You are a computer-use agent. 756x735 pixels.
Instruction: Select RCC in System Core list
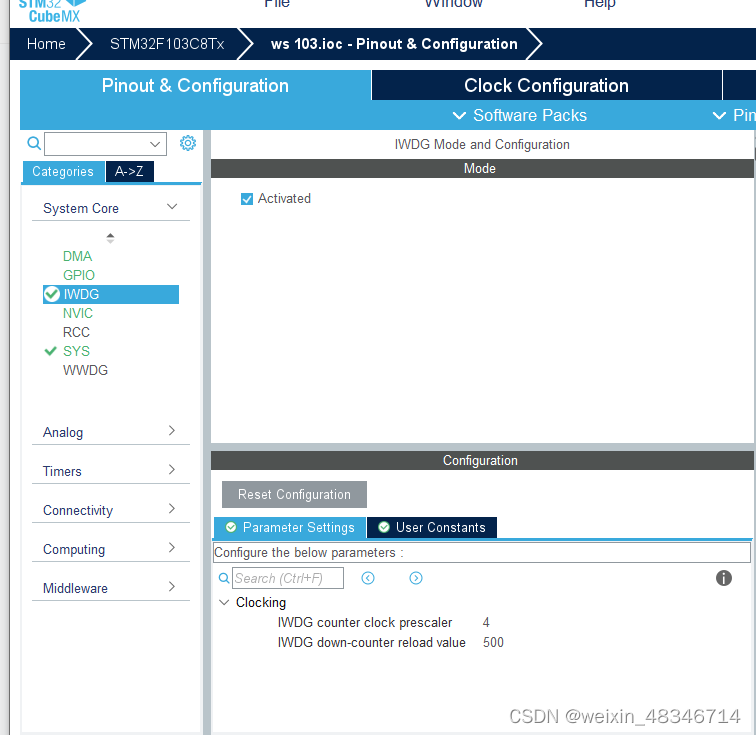[x=76, y=332]
